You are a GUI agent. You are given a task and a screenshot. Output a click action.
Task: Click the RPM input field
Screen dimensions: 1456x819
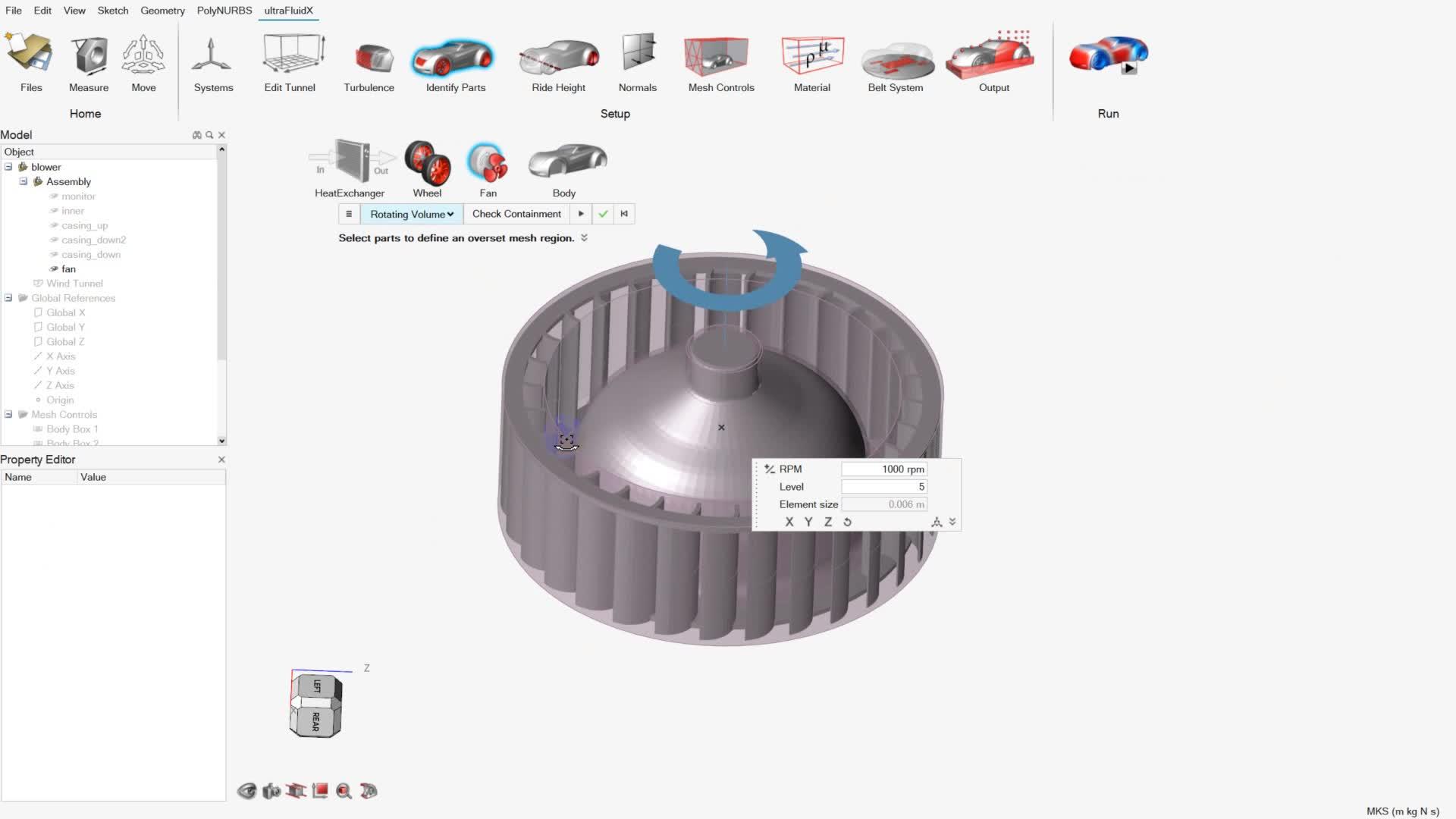883,469
